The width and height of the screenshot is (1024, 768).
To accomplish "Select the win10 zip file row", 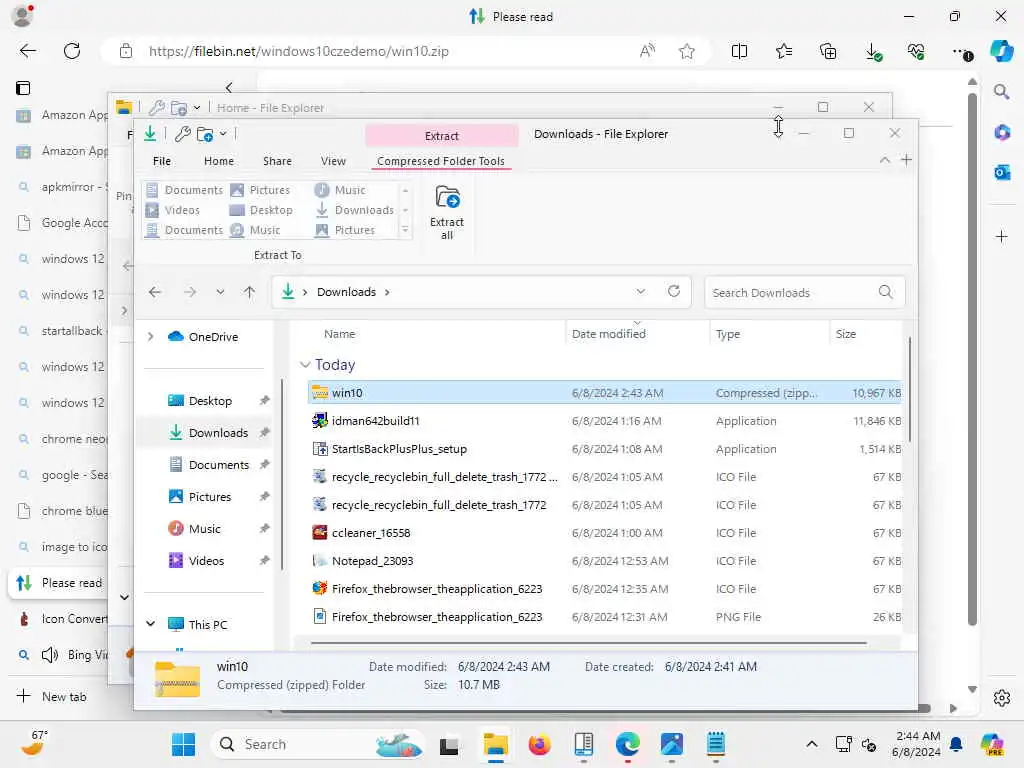I will [604, 392].
